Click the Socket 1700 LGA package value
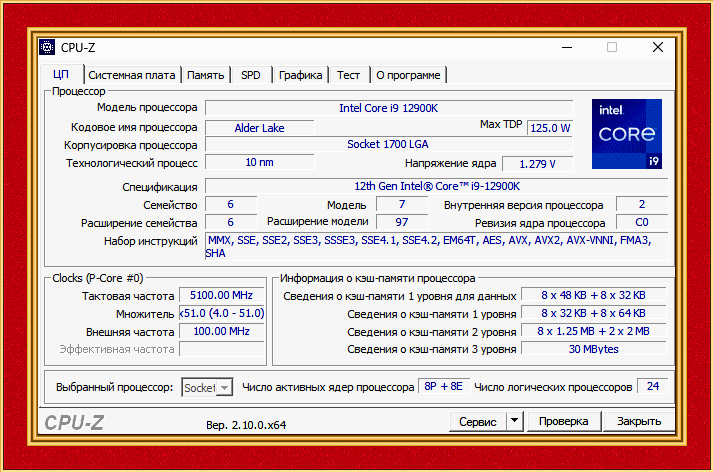The width and height of the screenshot is (713, 472). 389,144
